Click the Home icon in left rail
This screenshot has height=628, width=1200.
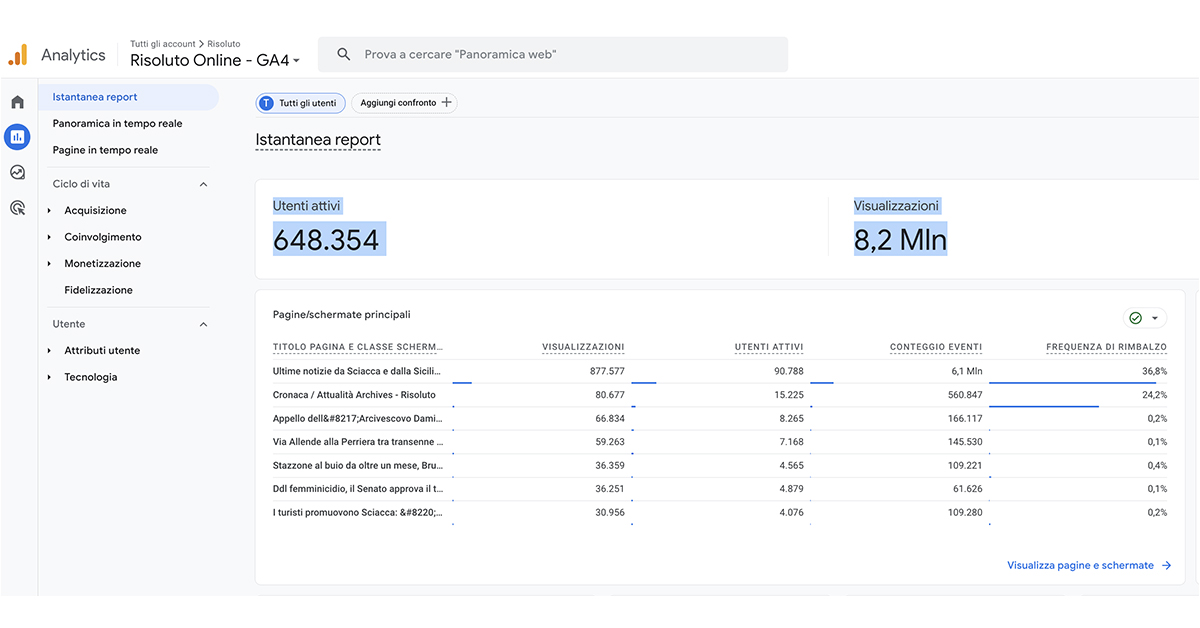point(17,102)
